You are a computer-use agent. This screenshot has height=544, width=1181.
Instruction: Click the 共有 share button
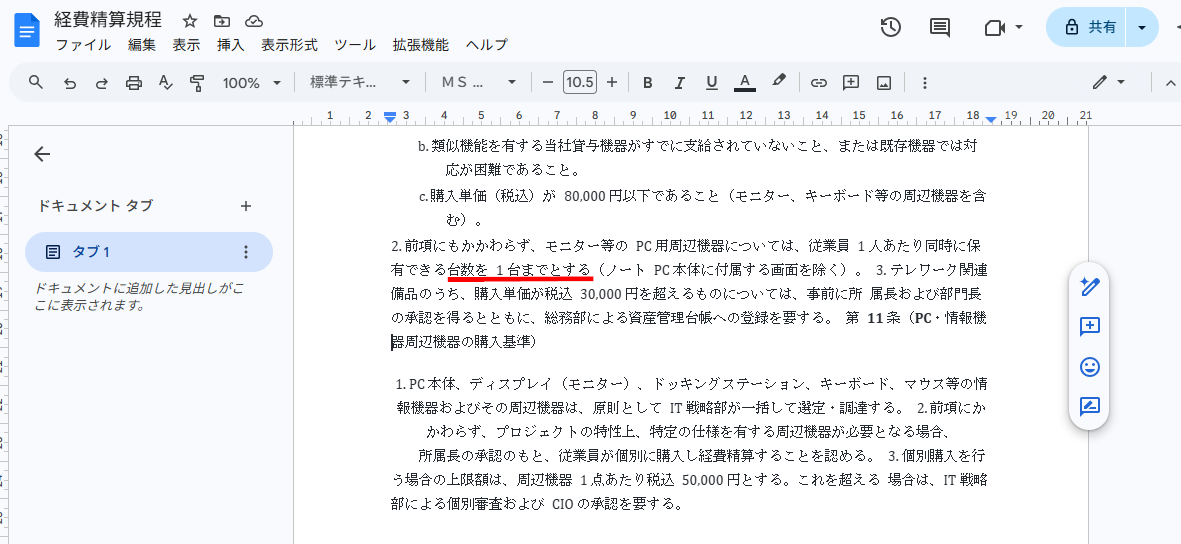[1088, 28]
